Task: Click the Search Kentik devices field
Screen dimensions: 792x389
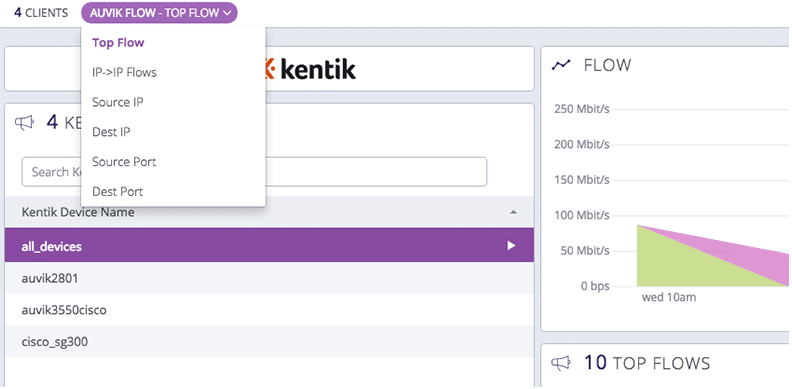Action: tap(254, 172)
